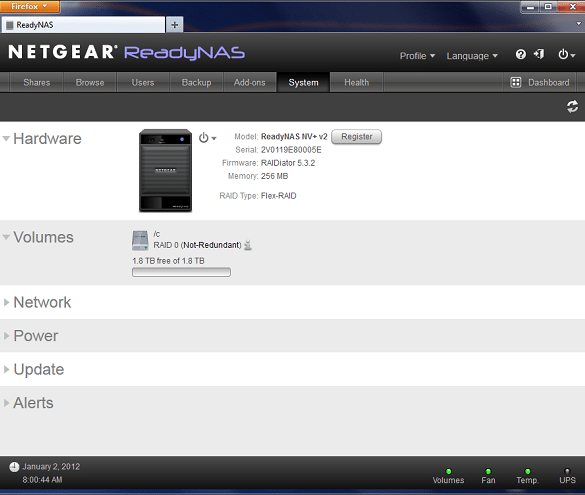
Task: Click the Fan status indicator light
Action: [x=488, y=471]
